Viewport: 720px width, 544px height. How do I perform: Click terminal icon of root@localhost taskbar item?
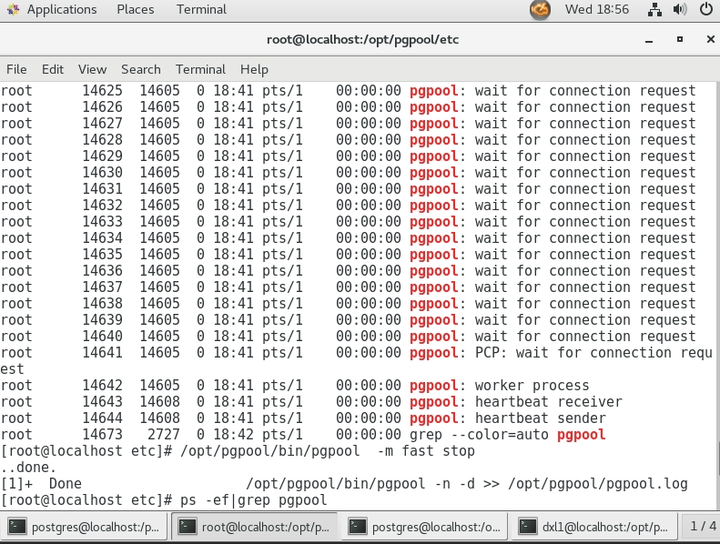click(x=187, y=527)
